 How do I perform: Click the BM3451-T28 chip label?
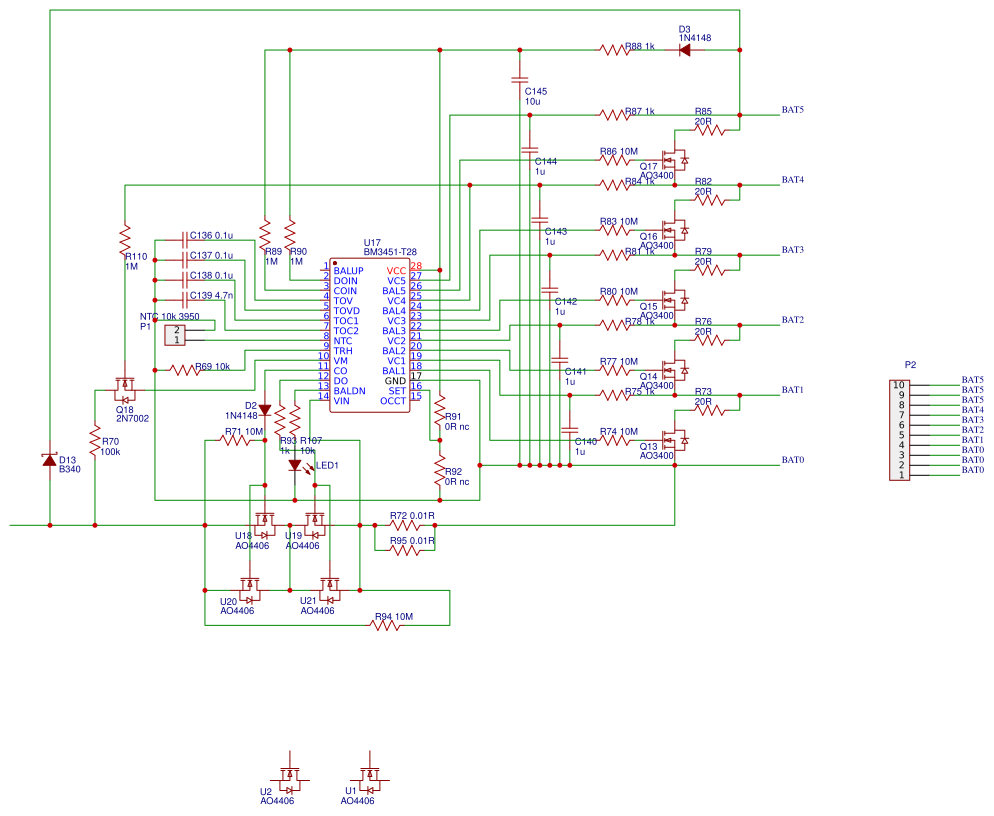coord(390,252)
